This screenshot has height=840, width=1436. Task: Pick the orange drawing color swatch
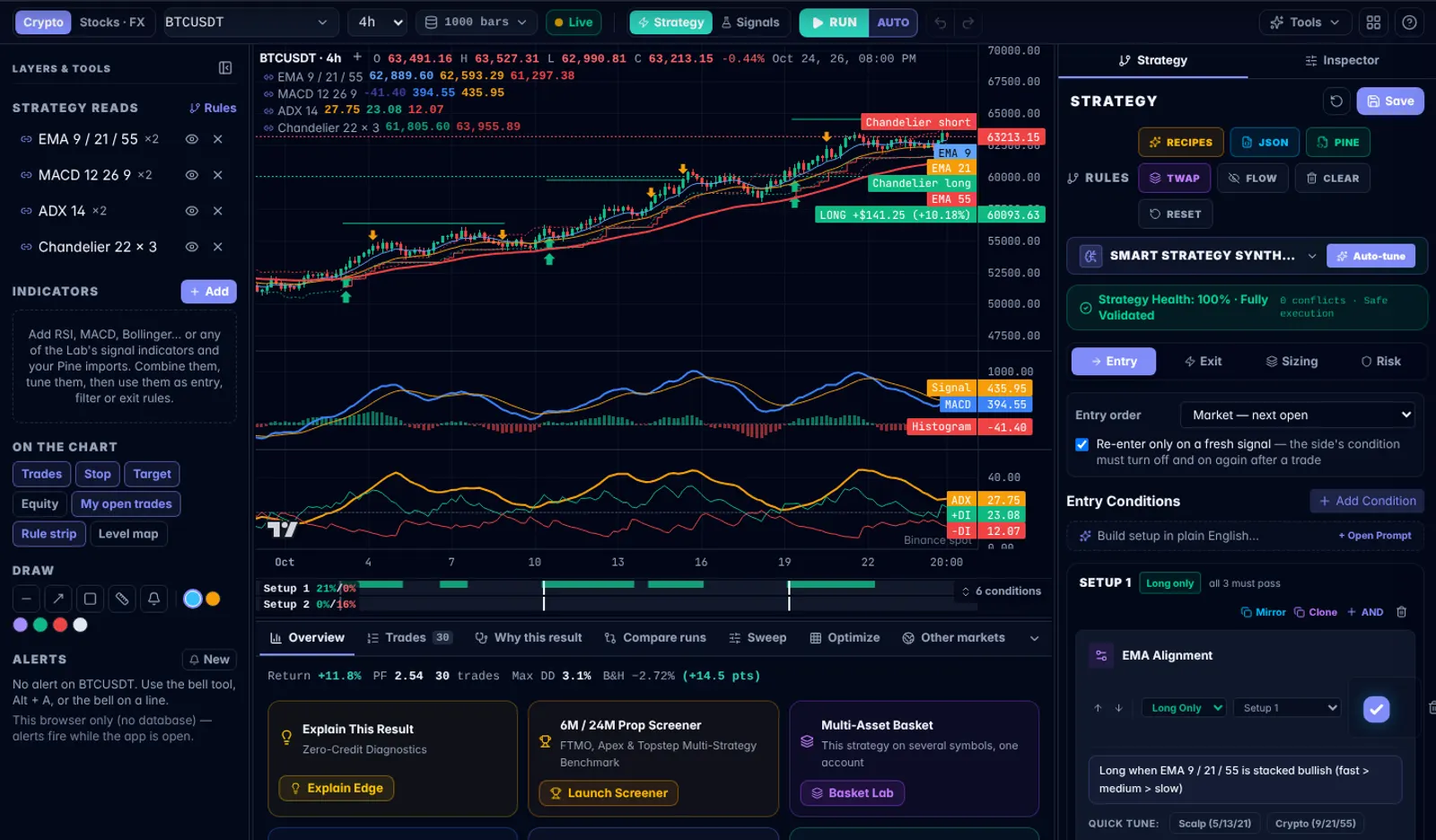coord(213,599)
